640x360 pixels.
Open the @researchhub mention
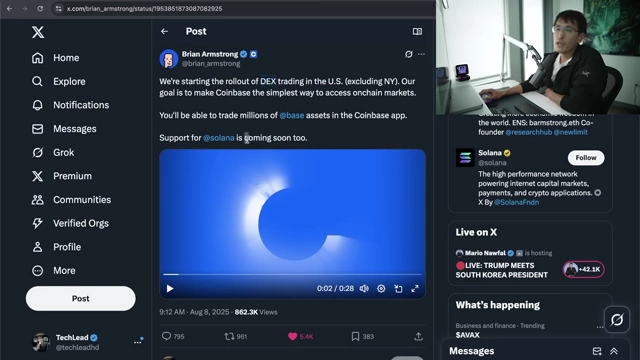[x=529, y=132]
